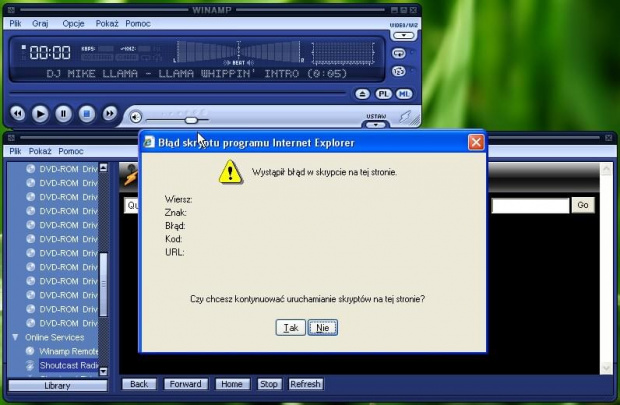Open the VIDEO/VIS dropdown arrow
Screen dimensions: 620x405
coord(404,36)
